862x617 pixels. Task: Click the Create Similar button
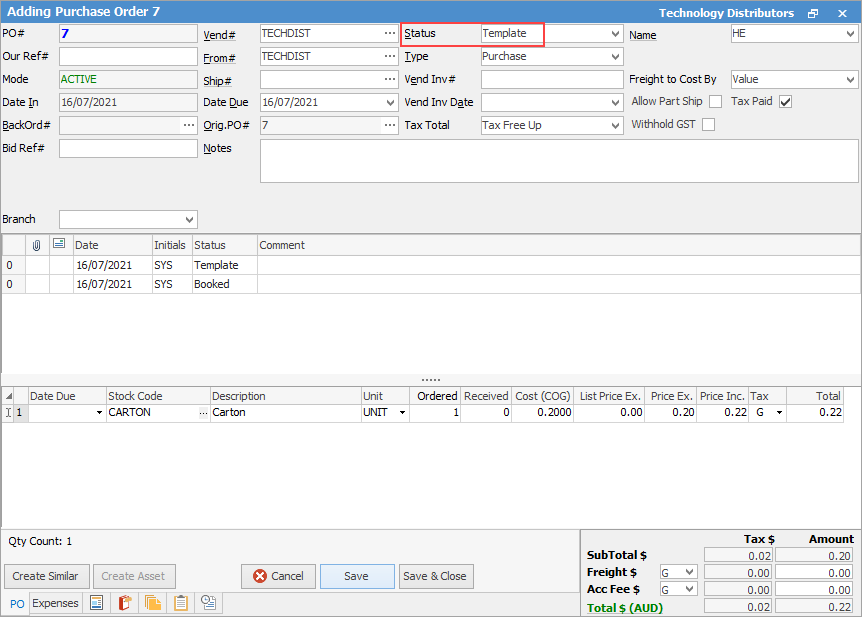point(46,576)
